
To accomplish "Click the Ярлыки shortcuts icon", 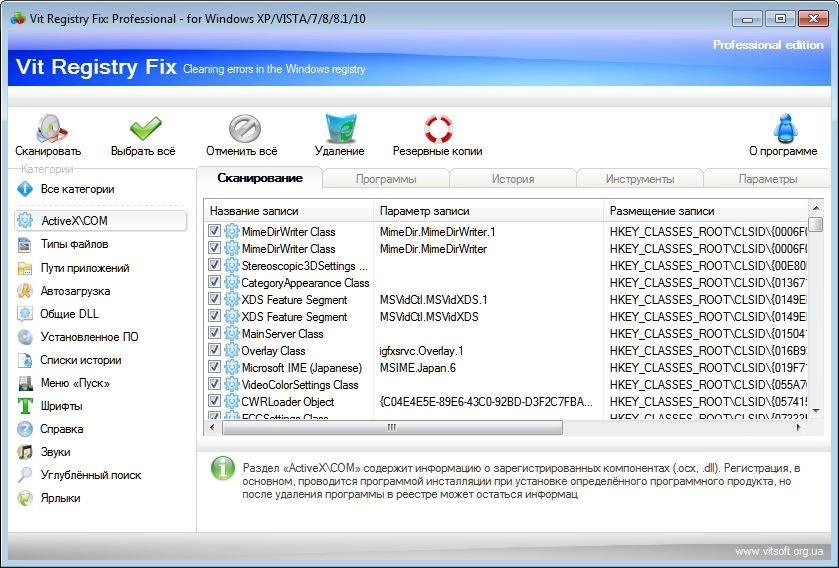I will pos(25,498).
